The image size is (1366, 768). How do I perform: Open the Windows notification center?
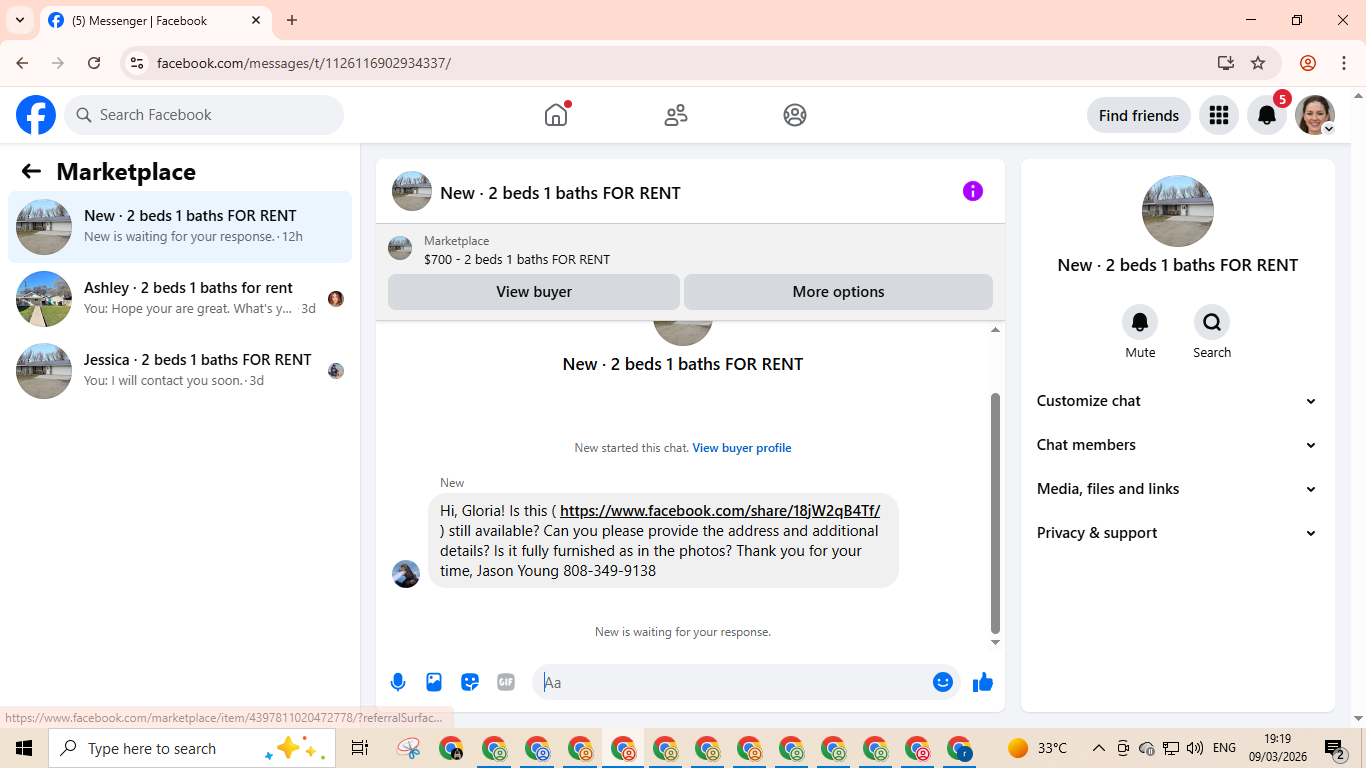click(1335, 748)
